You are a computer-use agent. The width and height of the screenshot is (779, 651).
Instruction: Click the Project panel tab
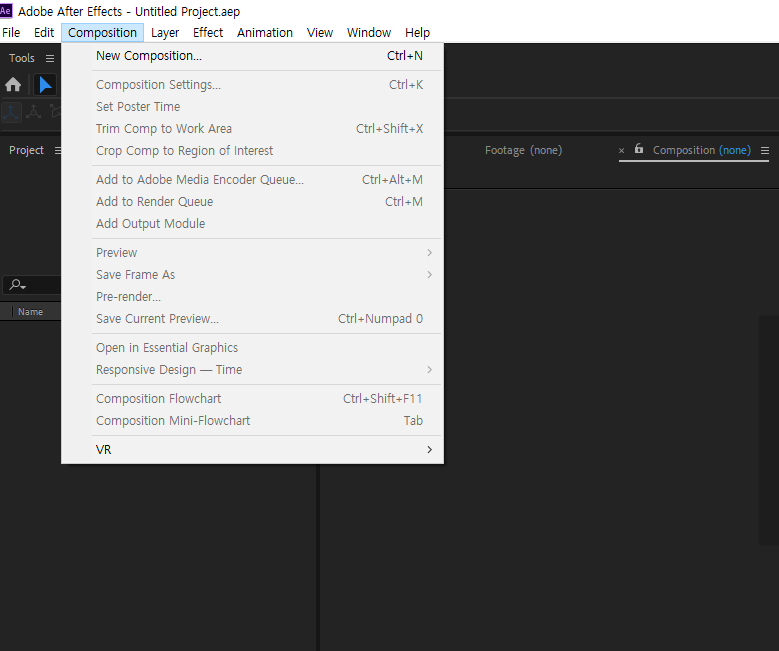[26, 150]
